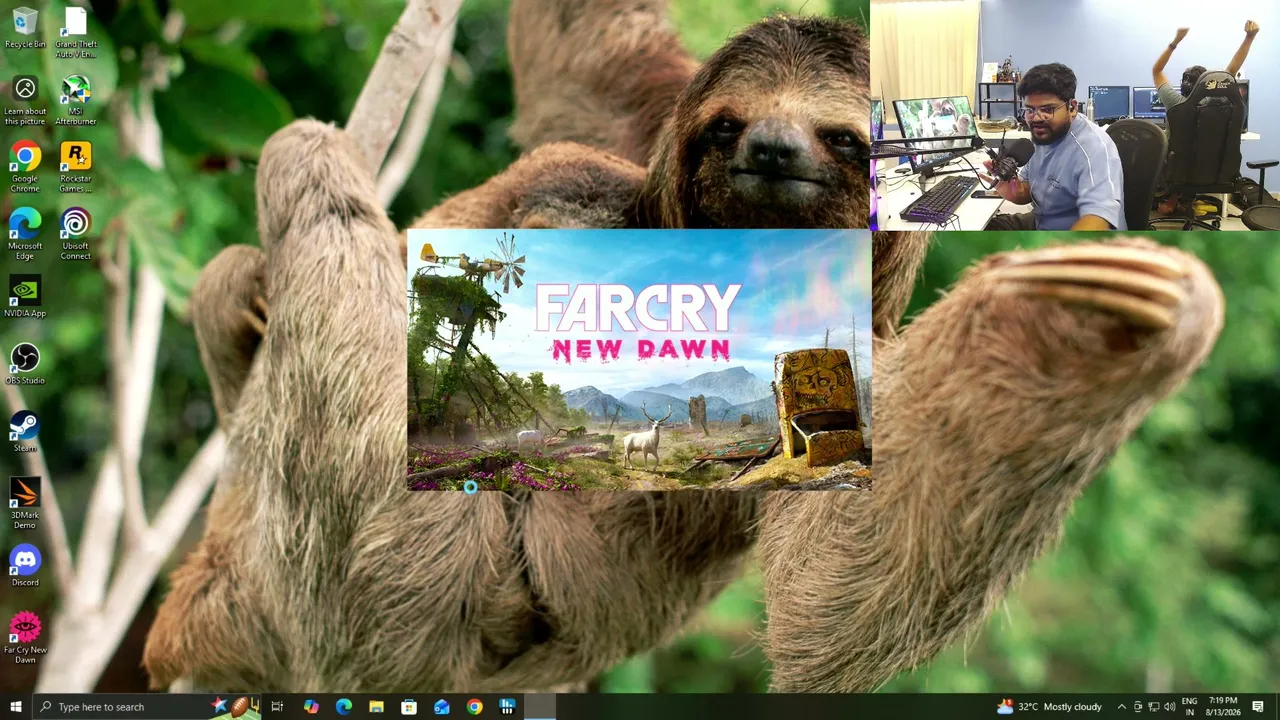Select the OBS Studio desktop icon
Viewport: 1280px width, 720px height.
[25, 364]
